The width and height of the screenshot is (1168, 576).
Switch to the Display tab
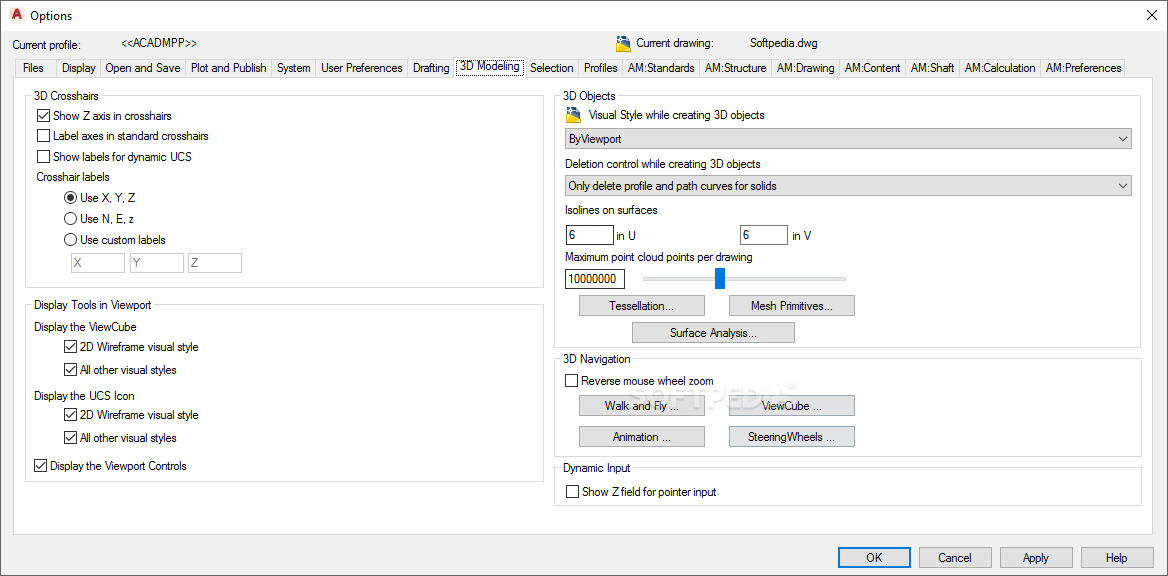click(78, 68)
